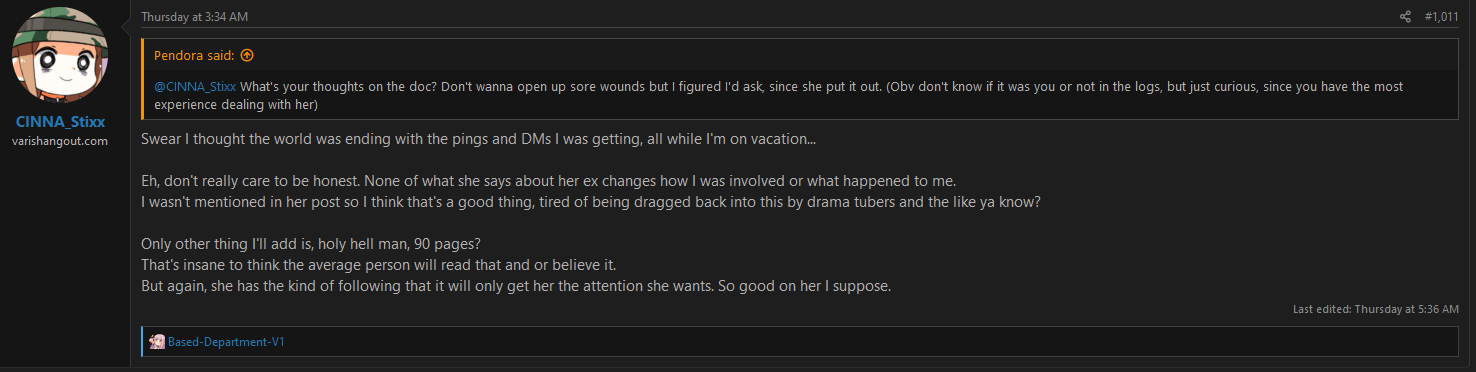Click the line starting "Swear I thought the world"

tap(478, 138)
